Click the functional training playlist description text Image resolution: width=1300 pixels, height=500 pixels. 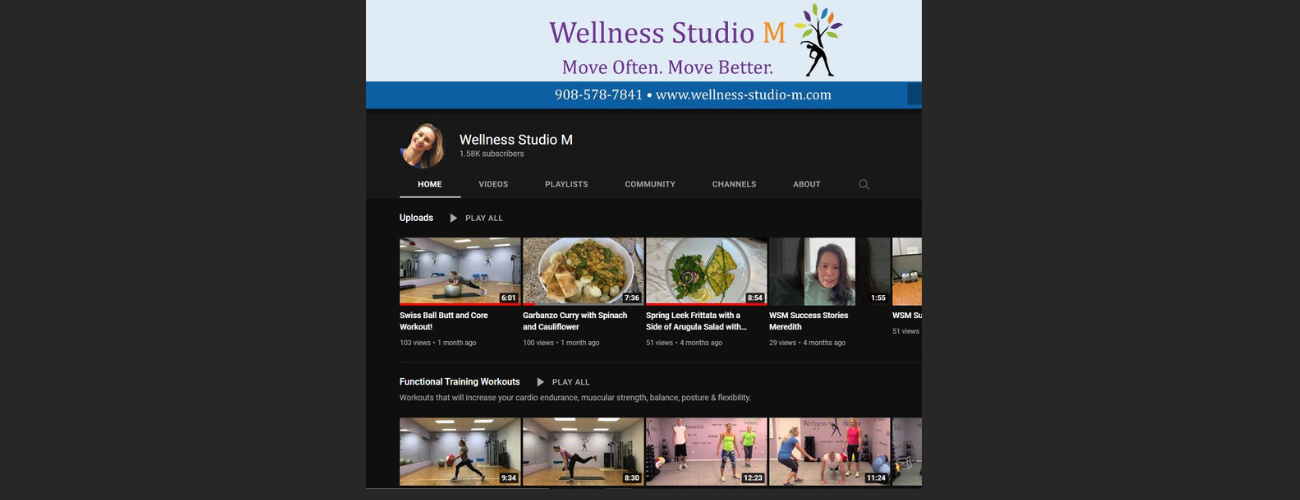[575, 398]
